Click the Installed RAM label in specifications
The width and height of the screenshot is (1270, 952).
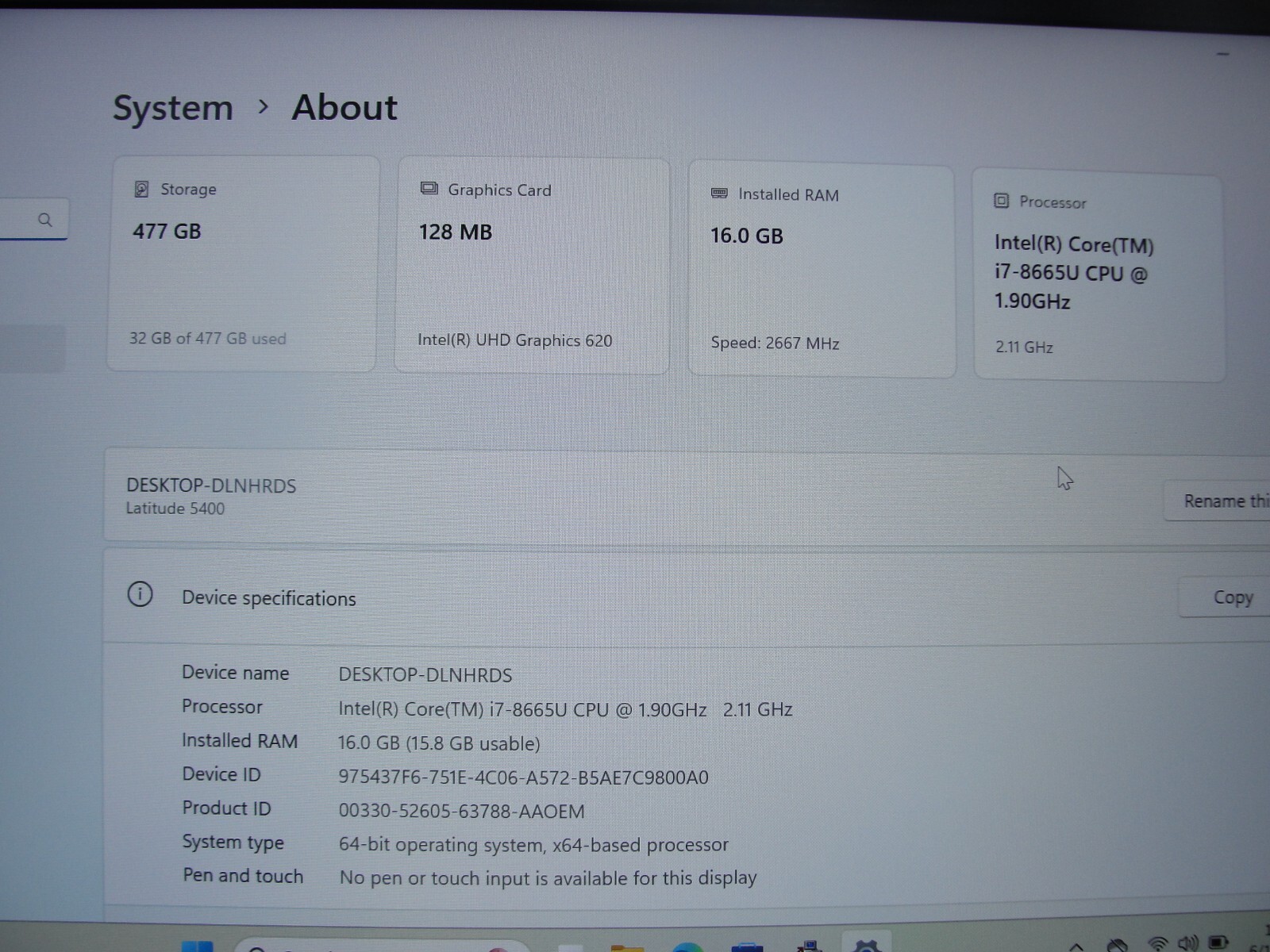tap(240, 741)
